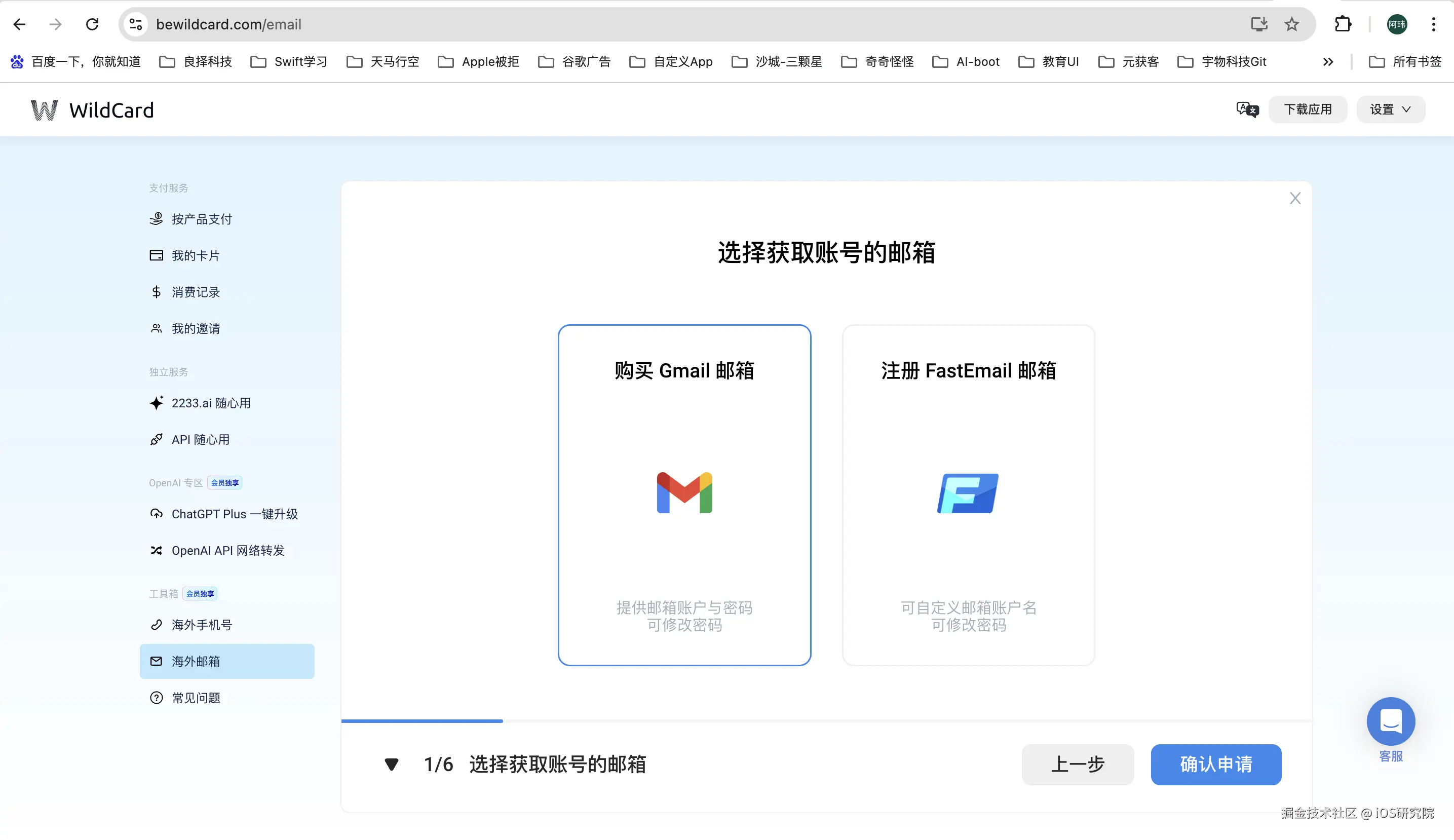Collapse the step indicator triangle near 1/6
The image size is (1454, 840).
pyautogui.click(x=392, y=764)
